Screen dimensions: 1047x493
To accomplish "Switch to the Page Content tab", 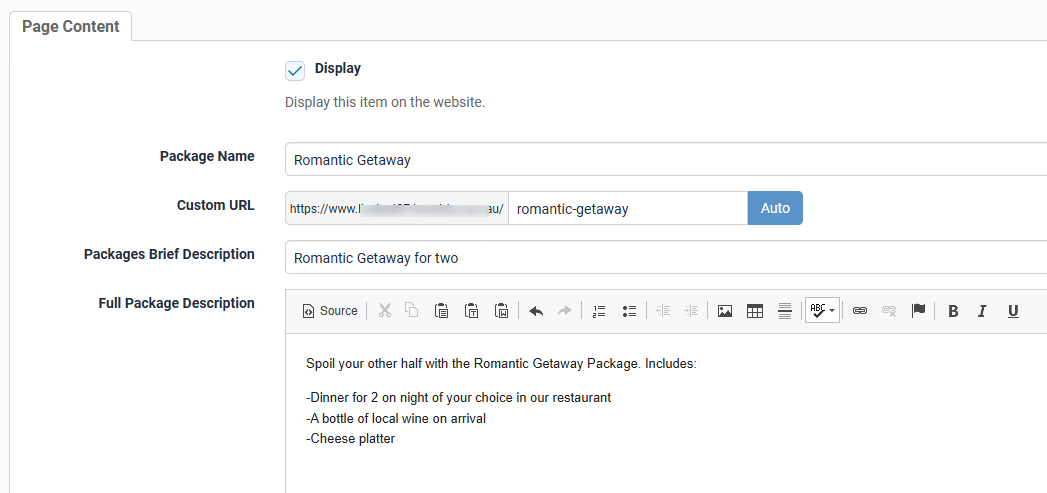I will (x=70, y=27).
